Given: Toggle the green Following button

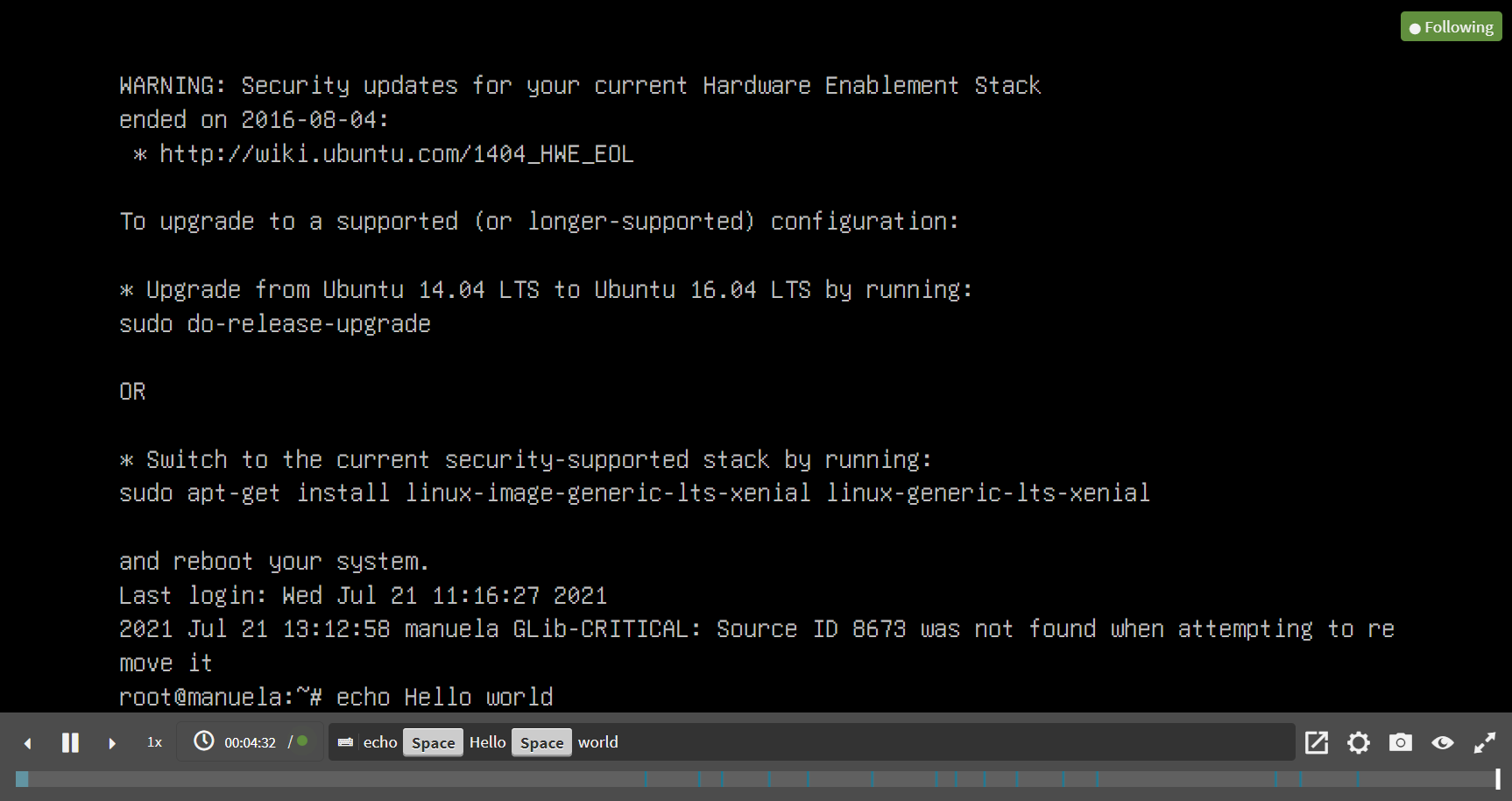Looking at the screenshot, I should [x=1452, y=26].
